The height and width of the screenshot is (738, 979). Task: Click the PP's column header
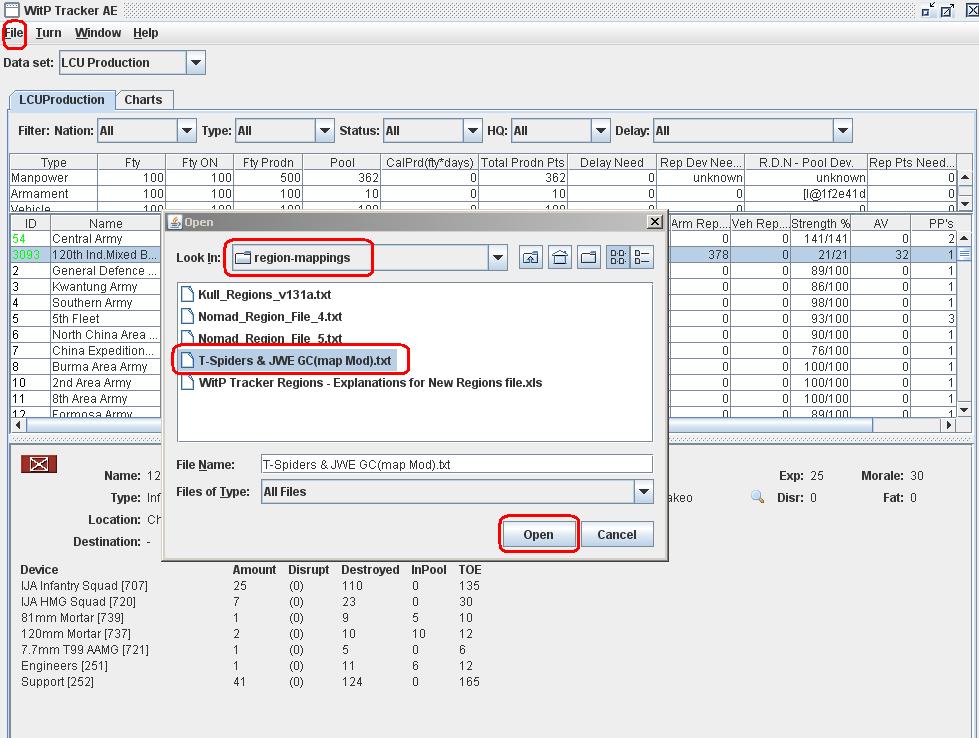[941, 223]
